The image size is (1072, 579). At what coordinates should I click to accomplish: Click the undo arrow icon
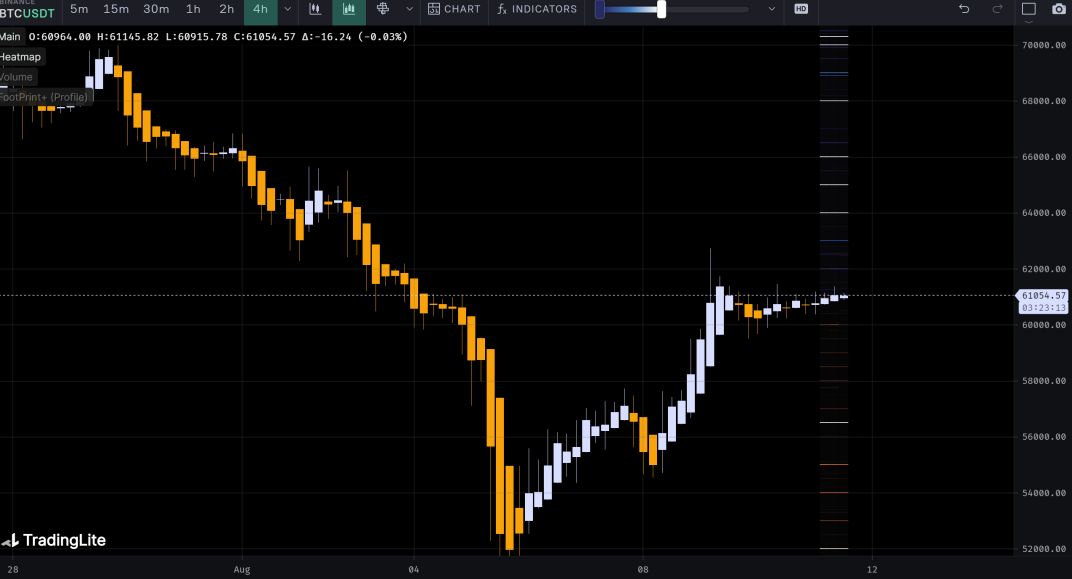pos(964,9)
